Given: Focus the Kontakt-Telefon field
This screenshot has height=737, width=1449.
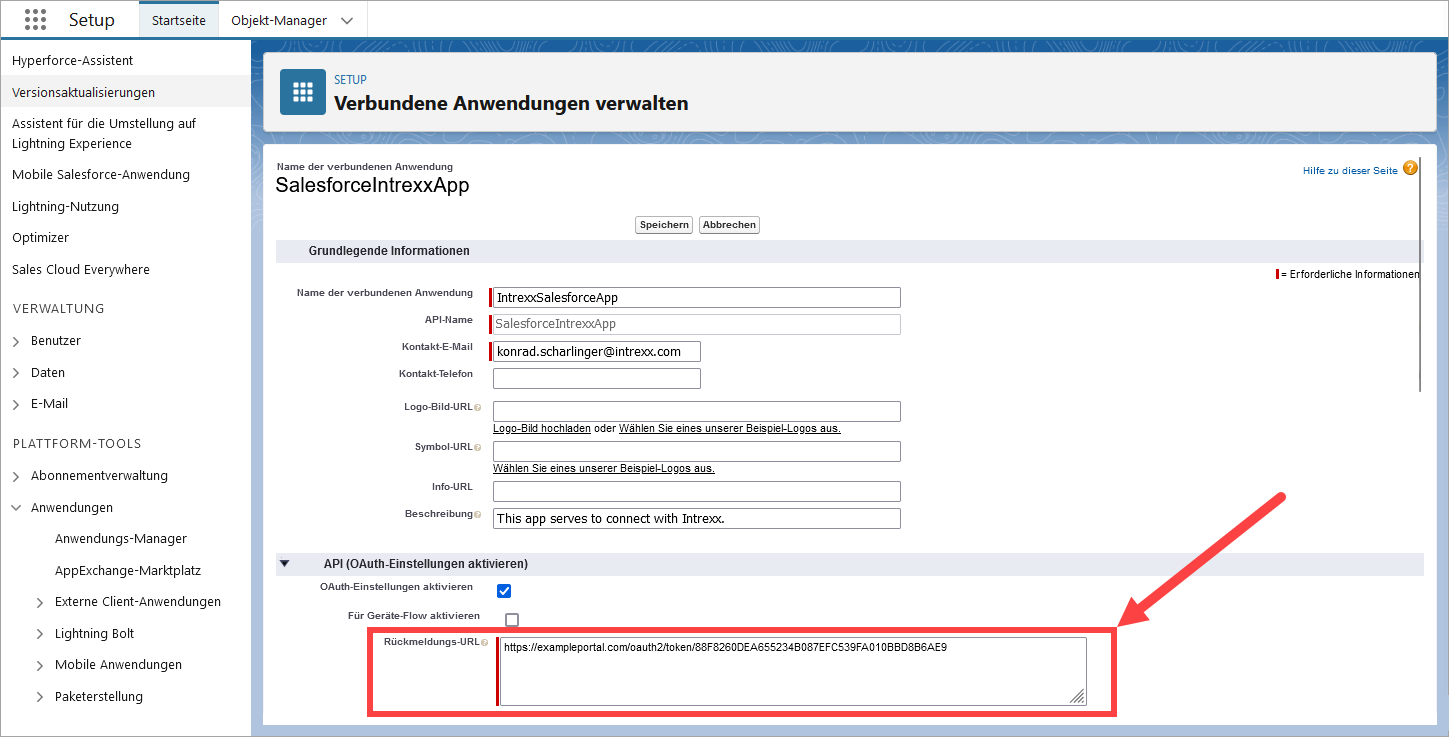Looking at the screenshot, I should [x=597, y=378].
